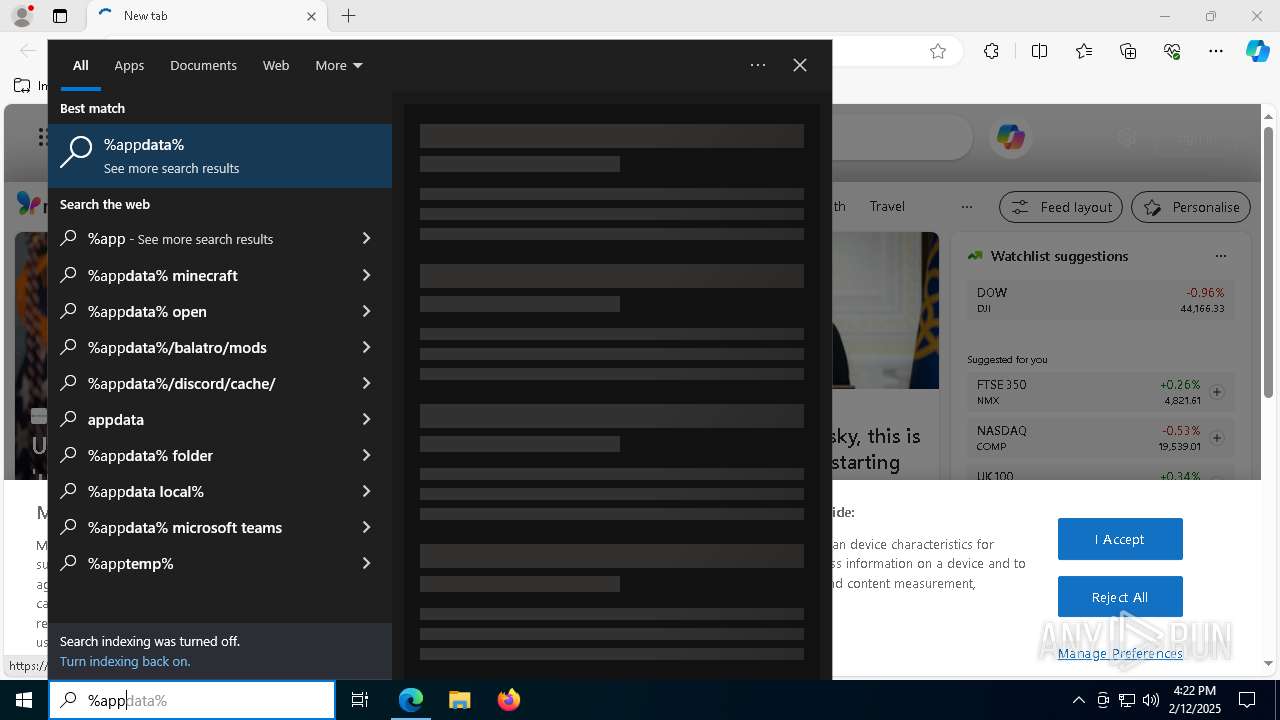1280x720 pixels.
Task: Open the Manage Preferences link
Action: click(x=1120, y=653)
